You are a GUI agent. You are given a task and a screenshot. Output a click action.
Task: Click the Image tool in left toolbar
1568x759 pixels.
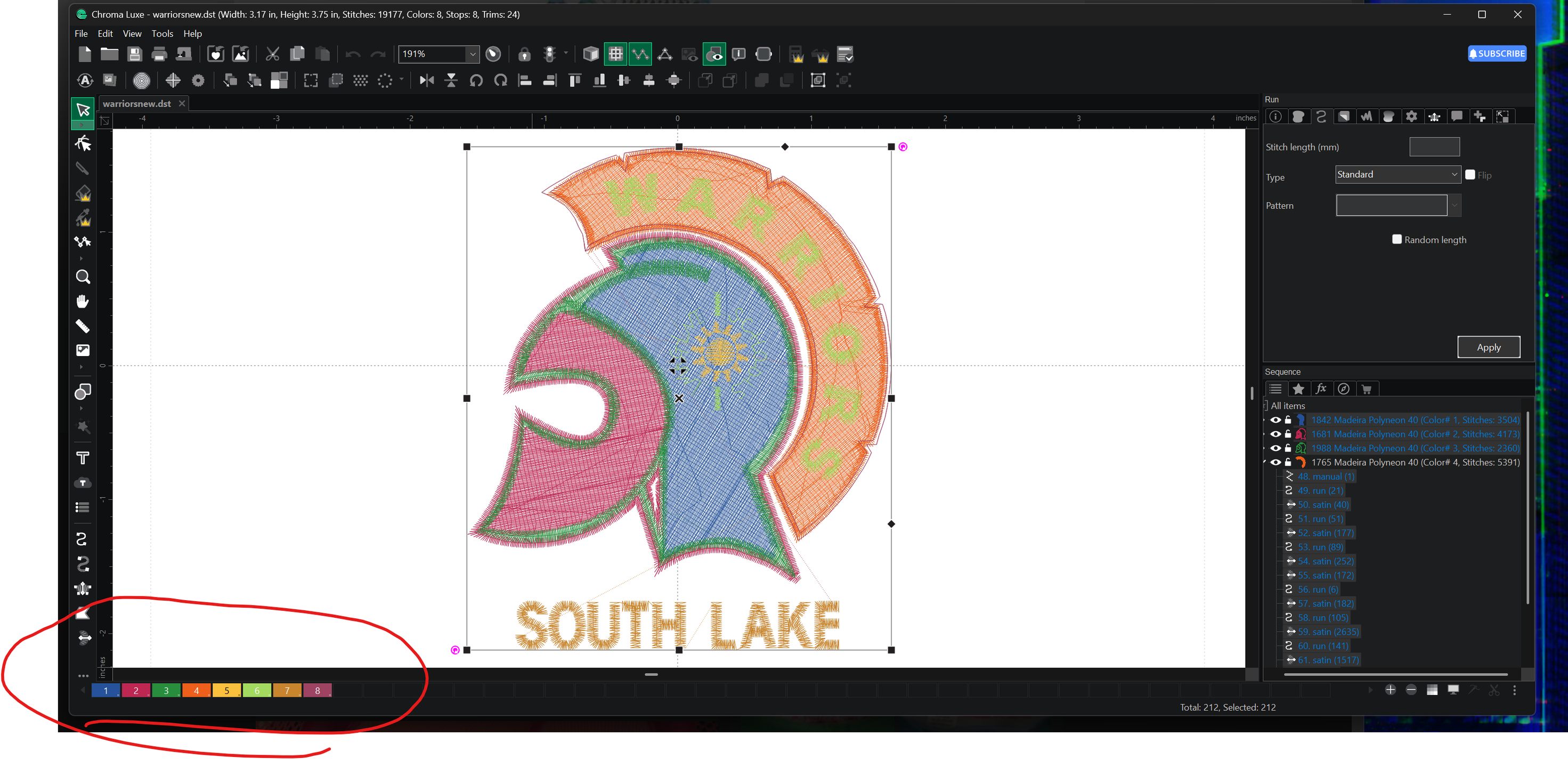click(83, 350)
